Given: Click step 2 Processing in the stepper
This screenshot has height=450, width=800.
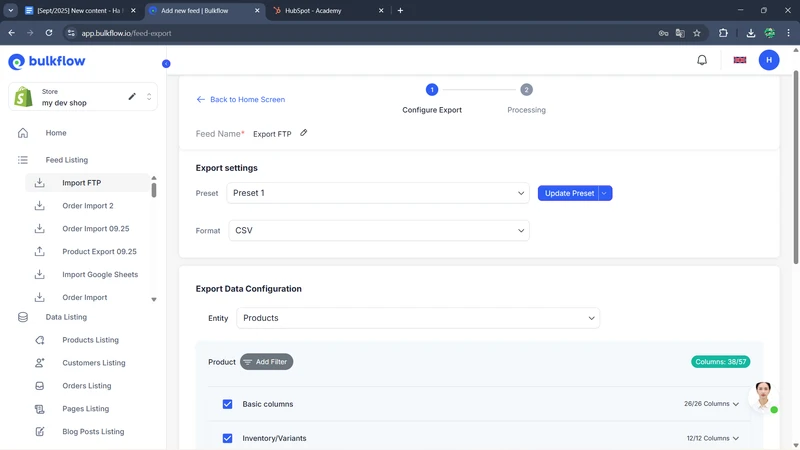Looking at the screenshot, I should click(526, 90).
